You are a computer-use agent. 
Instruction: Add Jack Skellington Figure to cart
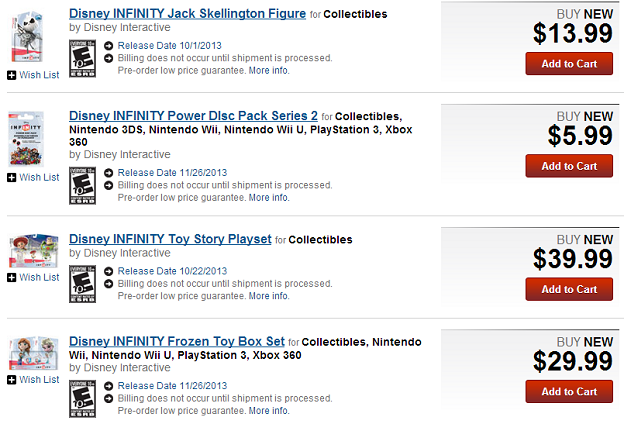(569, 64)
